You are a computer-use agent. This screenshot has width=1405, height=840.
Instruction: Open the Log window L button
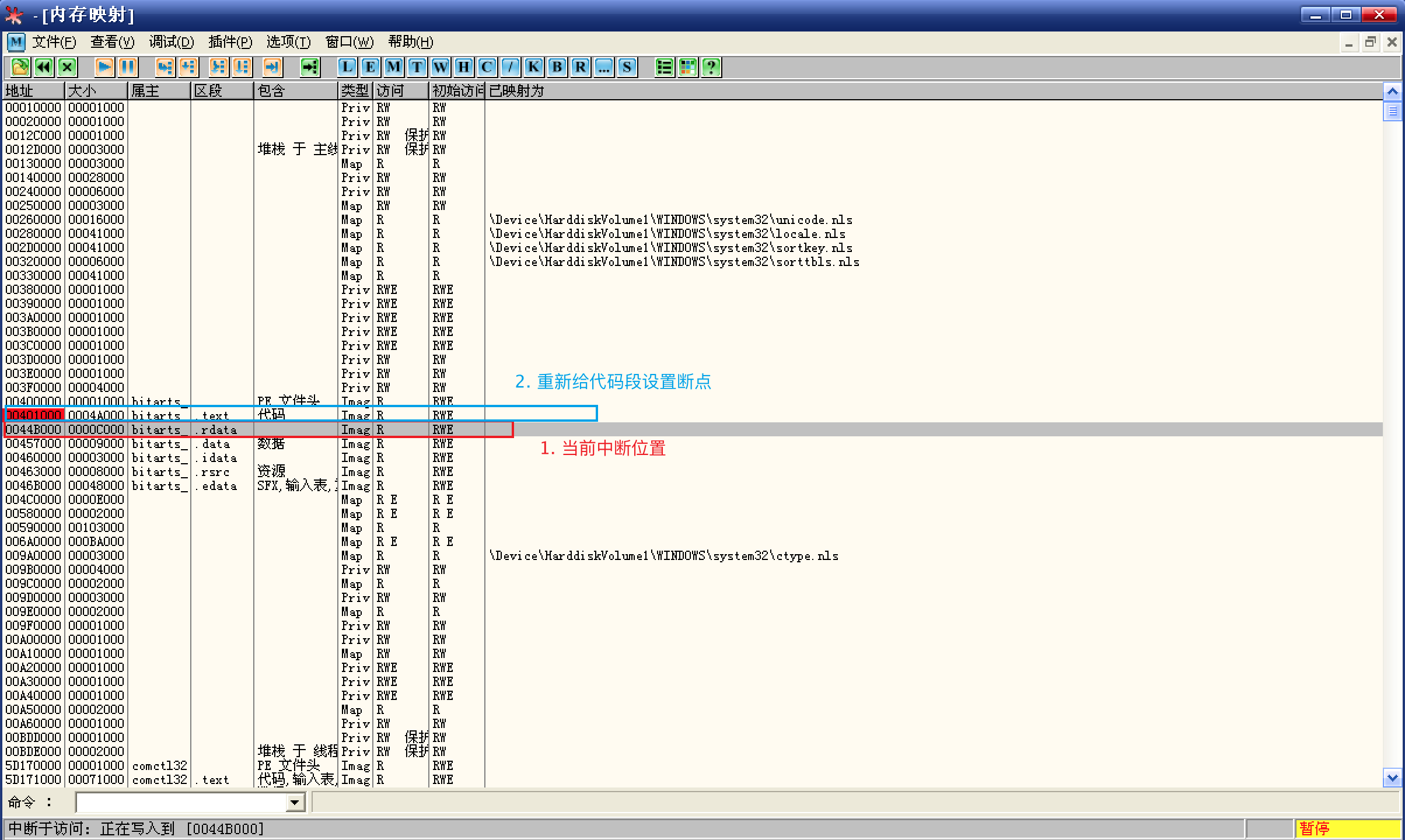[347, 67]
